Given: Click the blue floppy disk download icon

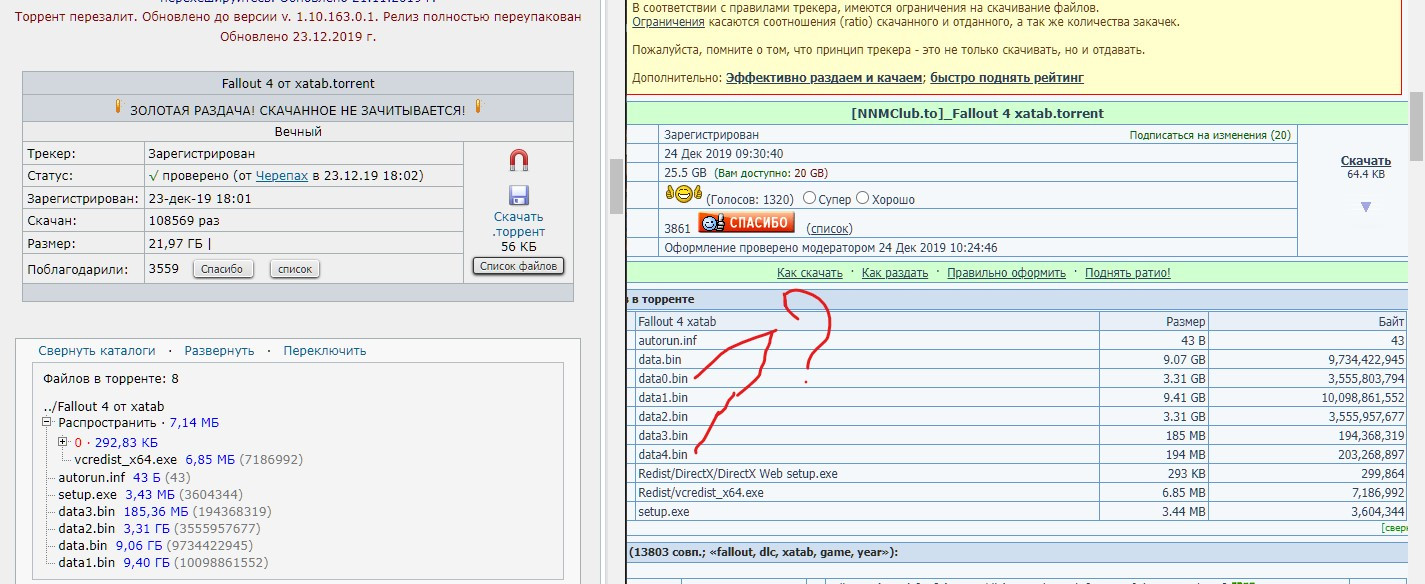Looking at the screenshot, I should (x=518, y=195).
